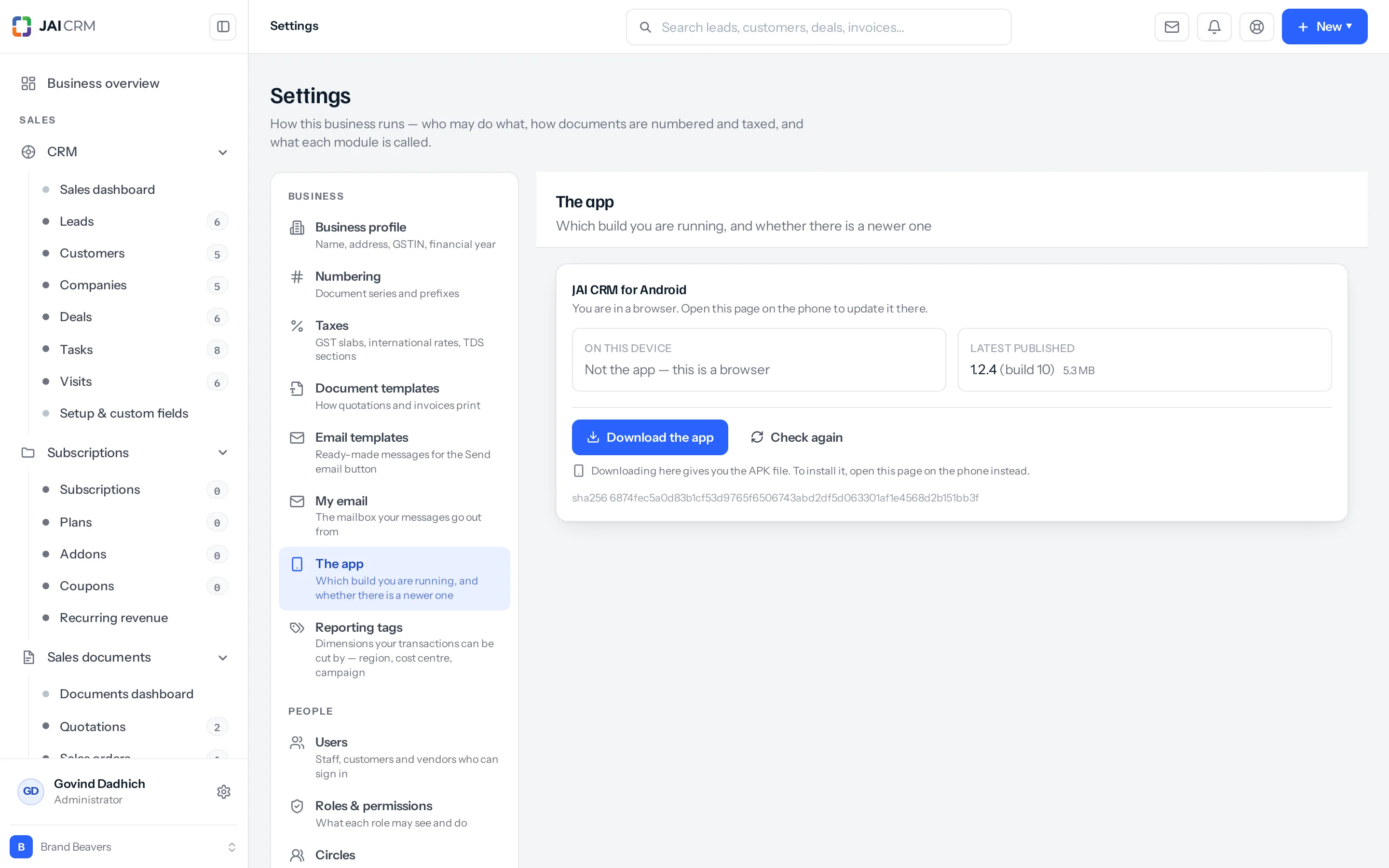1389x868 pixels.
Task: Open the mail icon in the top bar
Action: click(1171, 27)
